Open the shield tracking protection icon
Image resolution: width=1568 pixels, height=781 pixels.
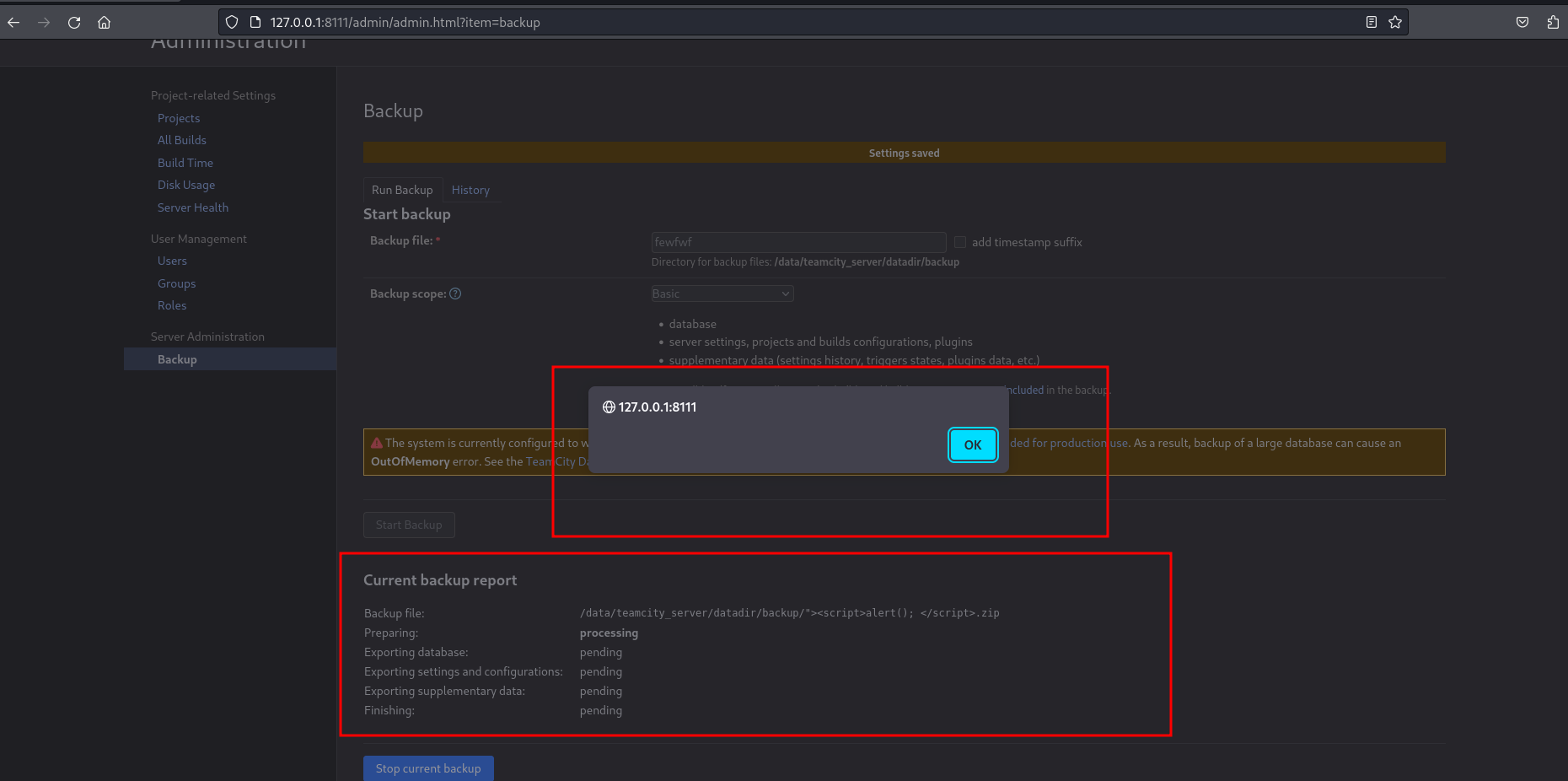pos(232,23)
